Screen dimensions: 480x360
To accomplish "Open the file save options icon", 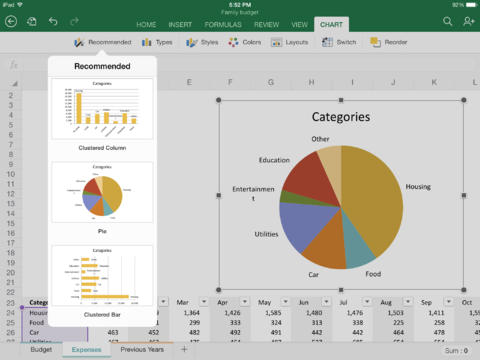I will 32,22.
